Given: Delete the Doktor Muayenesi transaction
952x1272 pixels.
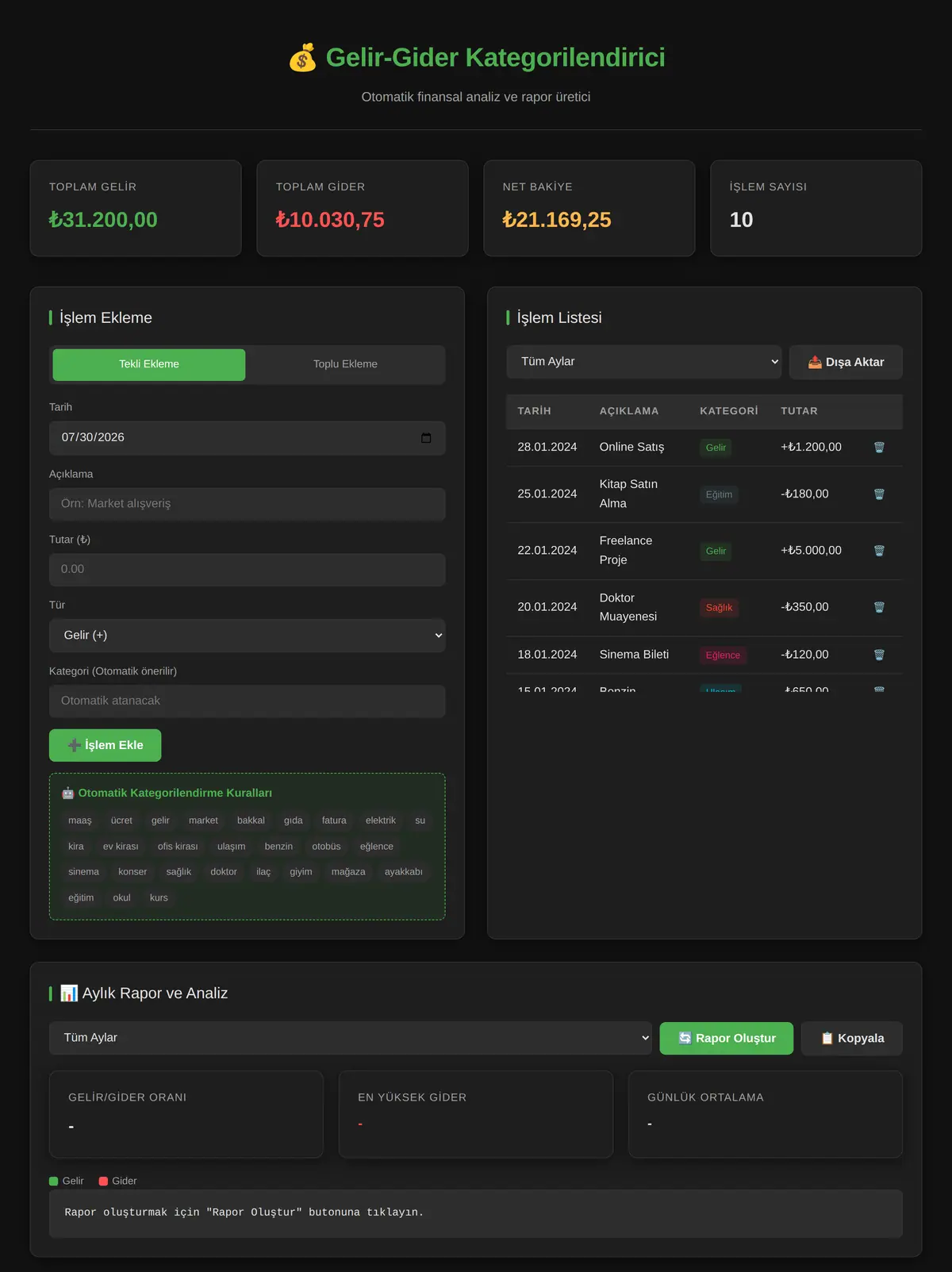Looking at the screenshot, I should (x=879, y=607).
